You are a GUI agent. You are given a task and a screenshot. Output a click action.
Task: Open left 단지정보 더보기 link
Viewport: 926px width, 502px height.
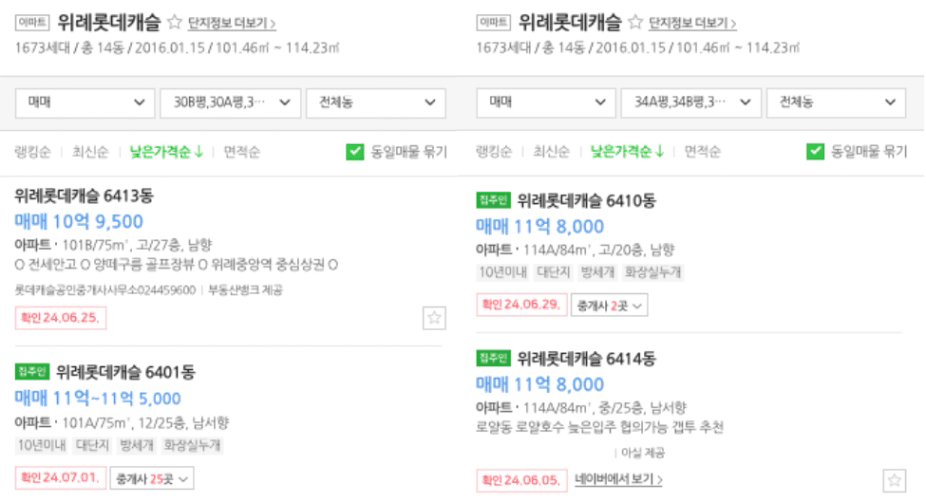click(x=232, y=23)
